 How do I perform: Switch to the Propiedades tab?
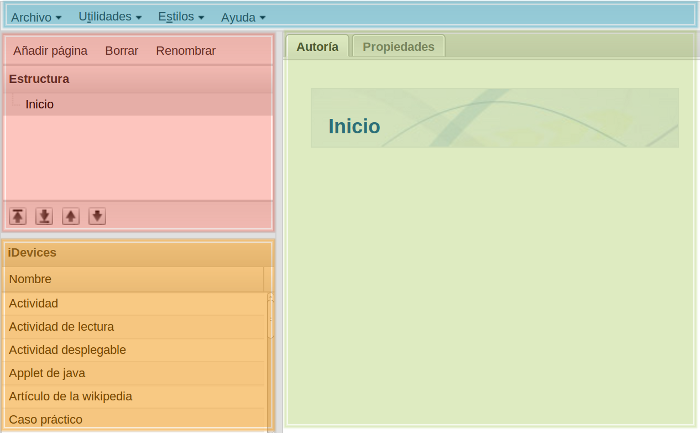398,47
